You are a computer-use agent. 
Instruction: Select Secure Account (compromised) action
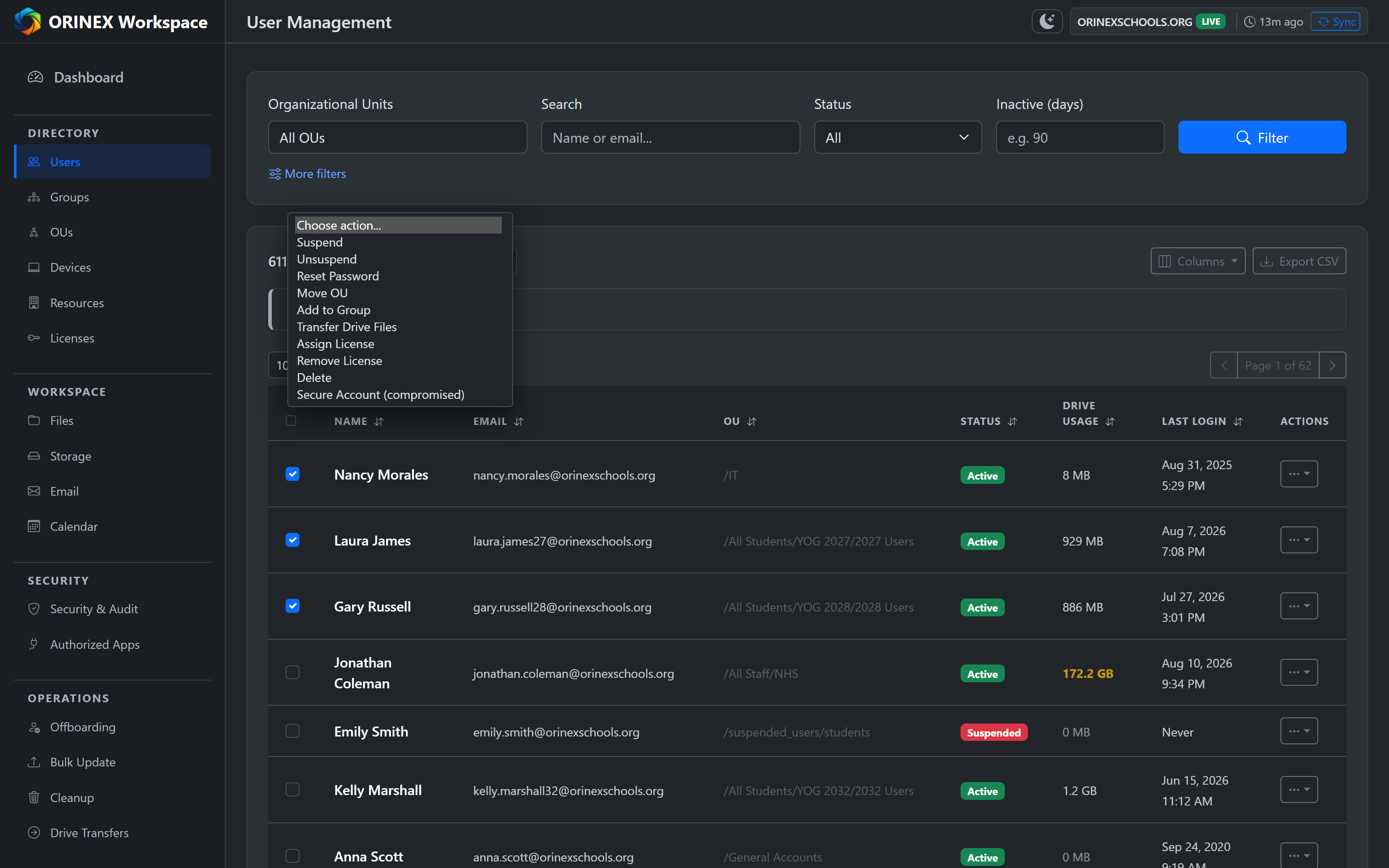coord(398,395)
